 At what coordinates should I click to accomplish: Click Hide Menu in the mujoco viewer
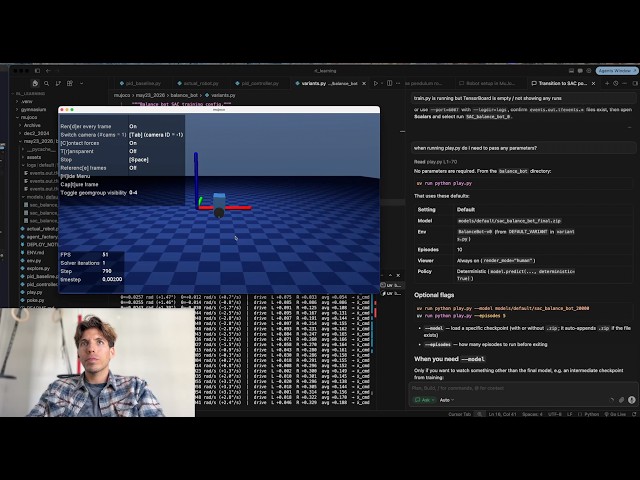76,176
